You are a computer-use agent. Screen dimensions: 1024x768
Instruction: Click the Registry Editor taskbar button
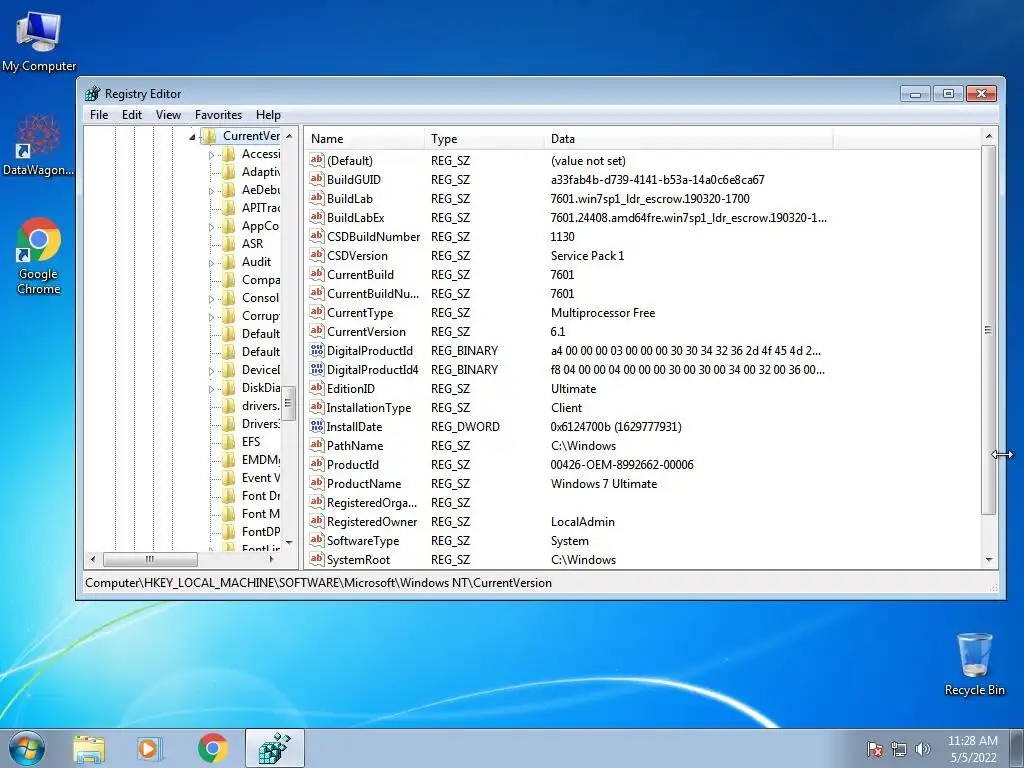(274, 749)
